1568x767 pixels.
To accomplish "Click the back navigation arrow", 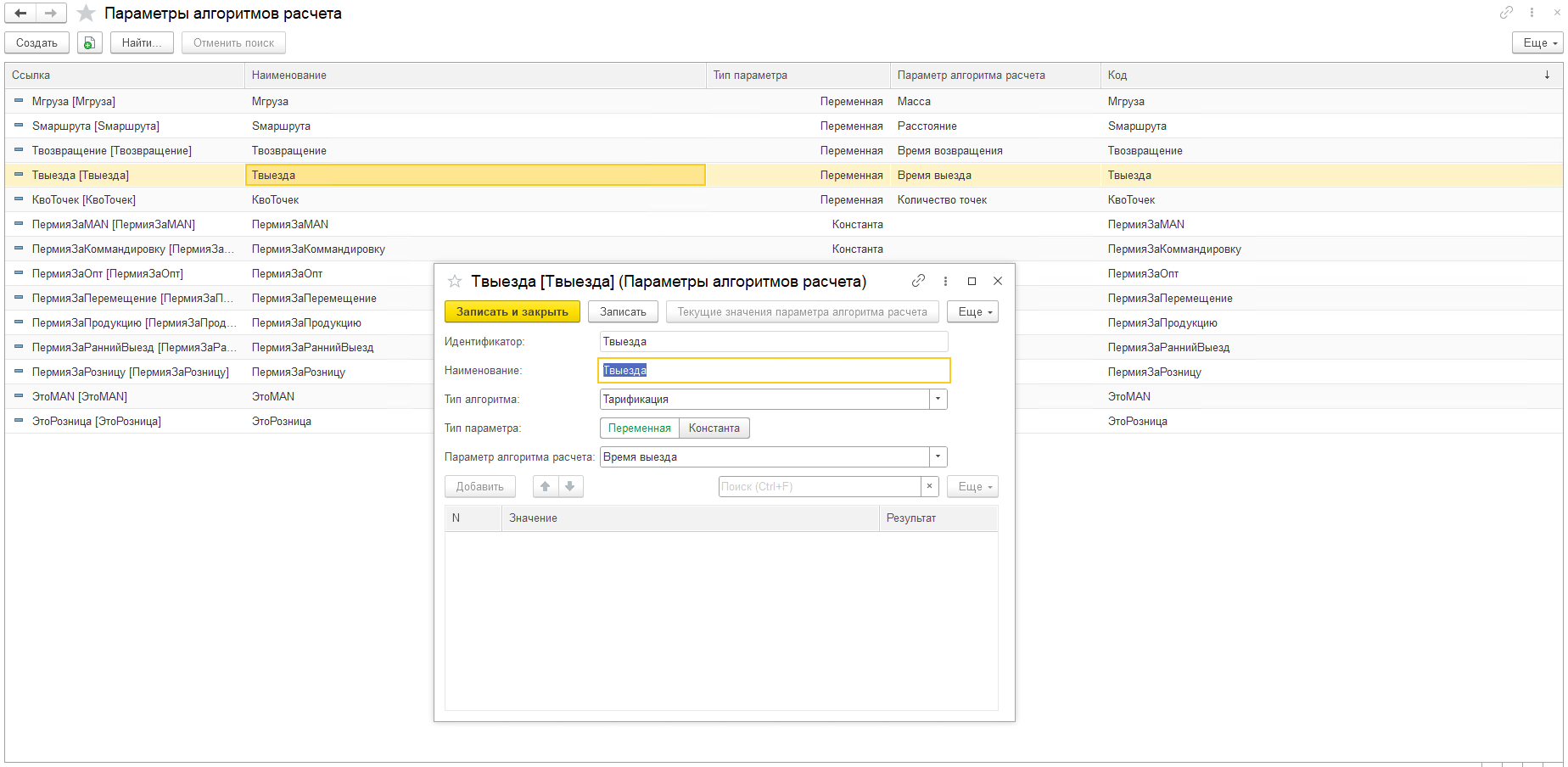I will pos(20,14).
